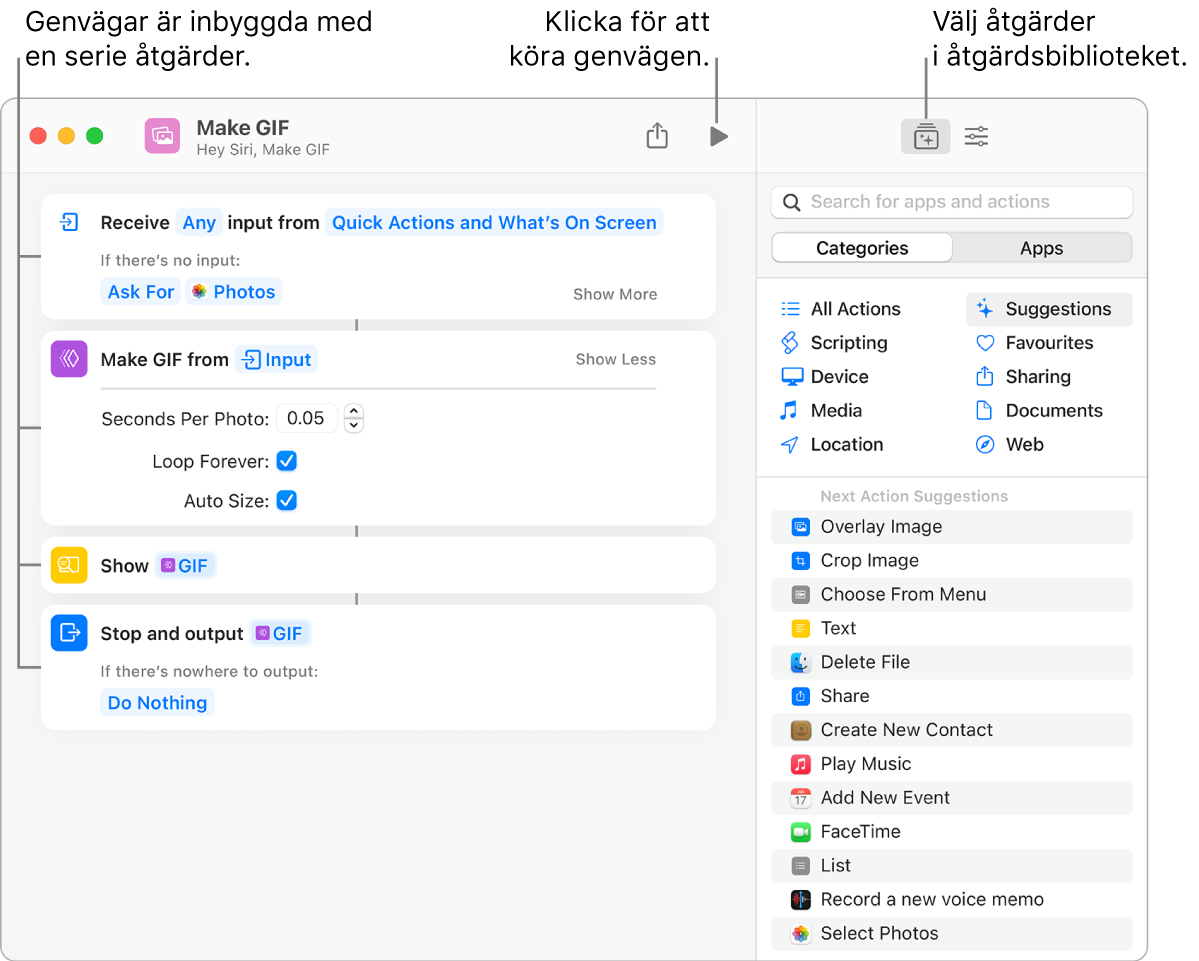Viewport: 1199px width, 961px height.
Task: Change Quick Actions and What's On Screen source
Action: 494,222
